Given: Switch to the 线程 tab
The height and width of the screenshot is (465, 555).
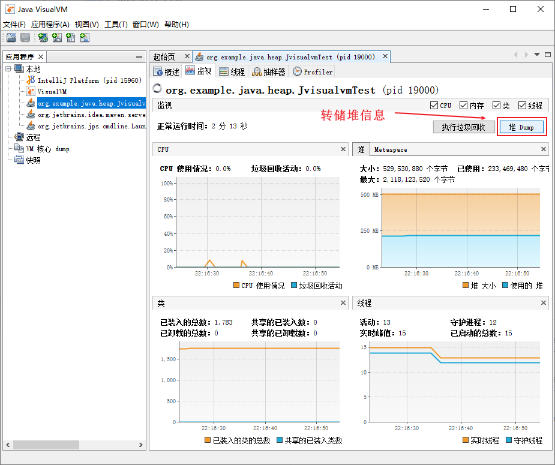Looking at the screenshot, I should point(232,72).
